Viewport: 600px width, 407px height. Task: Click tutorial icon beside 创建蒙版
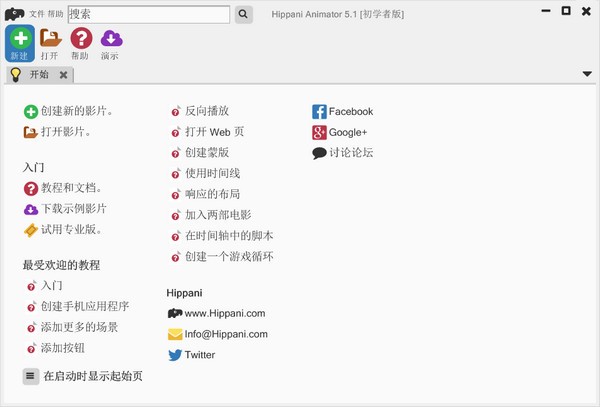[176, 153]
